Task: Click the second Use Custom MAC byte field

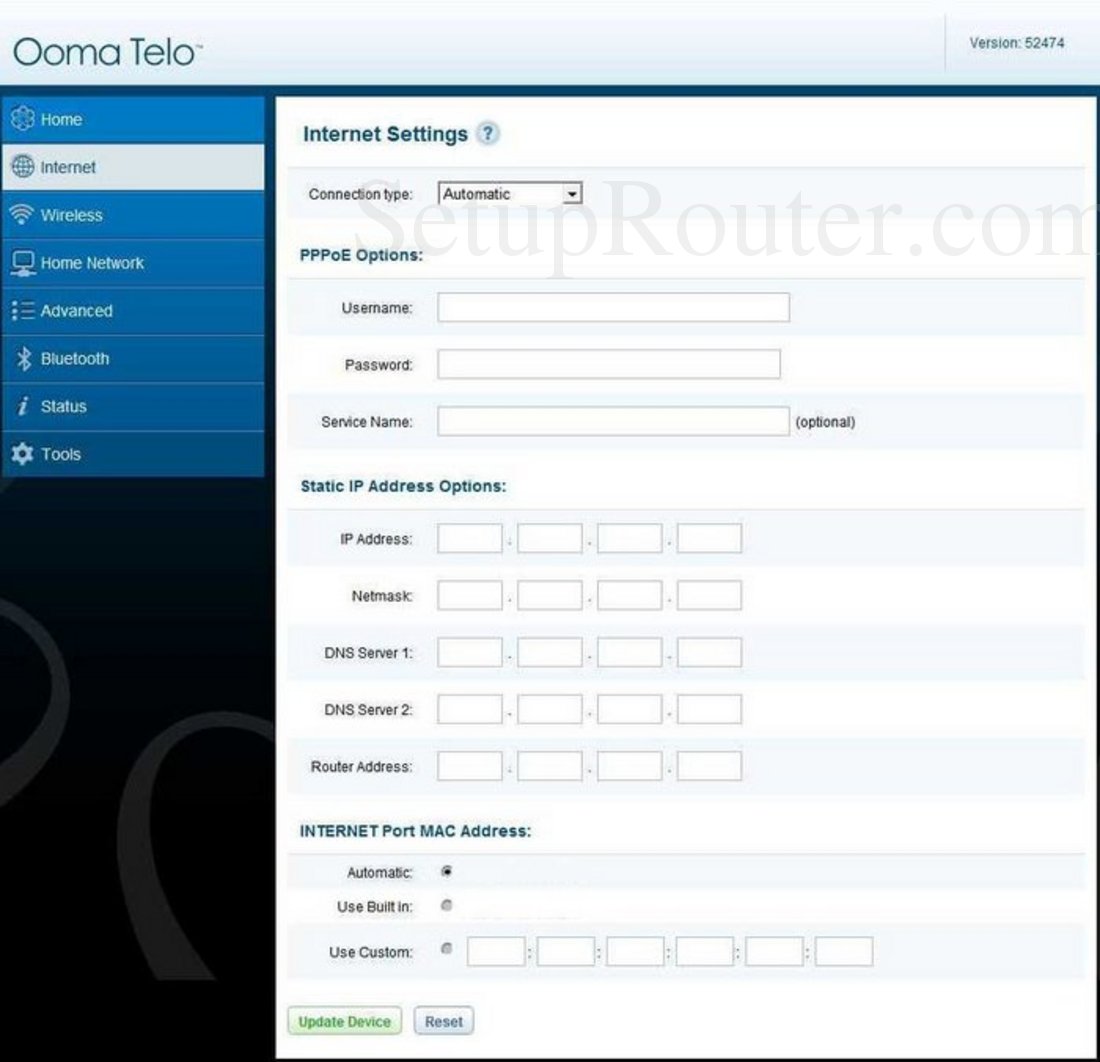Action: [565, 951]
